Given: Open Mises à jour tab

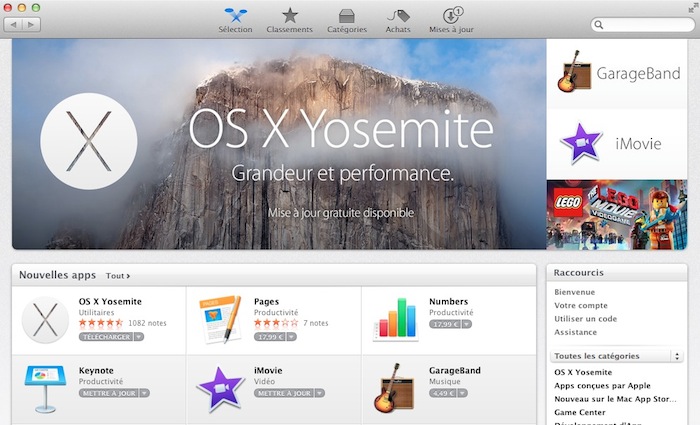Looking at the screenshot, I should tap(451, 21).
